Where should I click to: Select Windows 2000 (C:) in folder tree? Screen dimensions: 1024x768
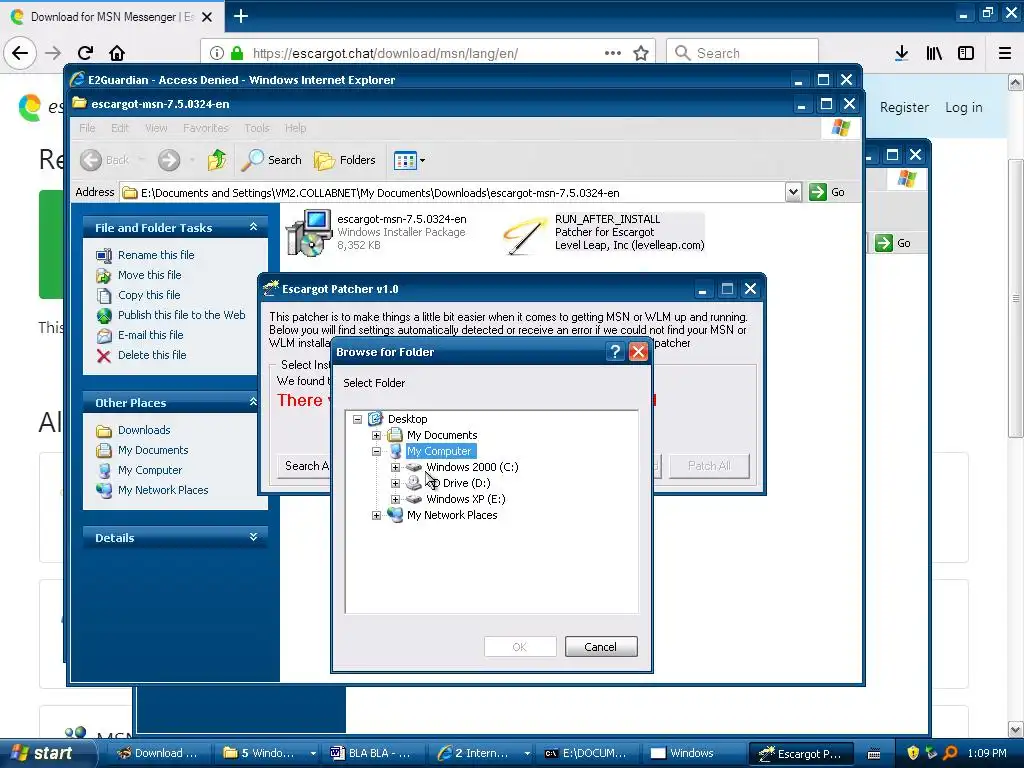coord(472,468)
